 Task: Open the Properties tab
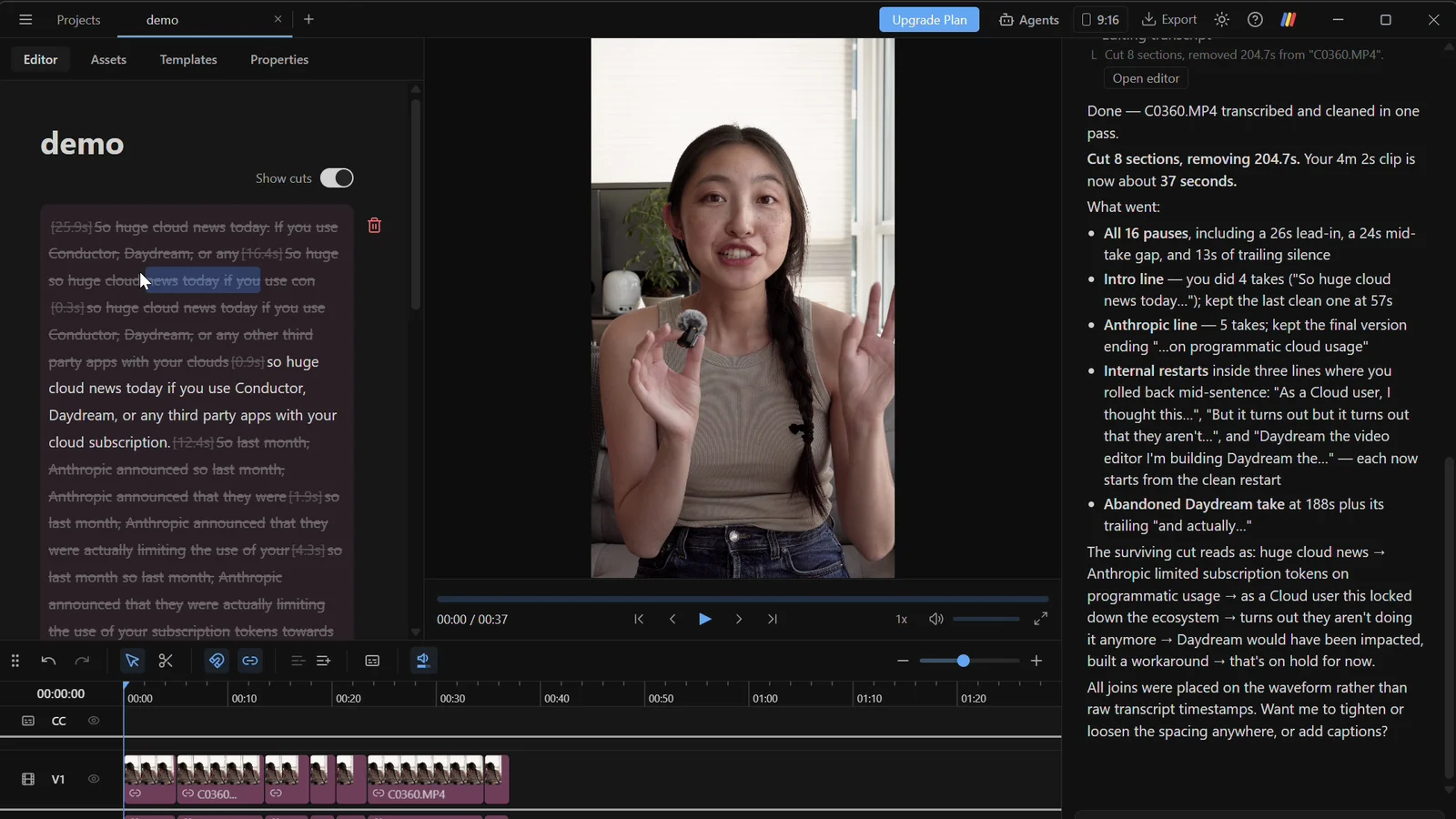point(279,59)
